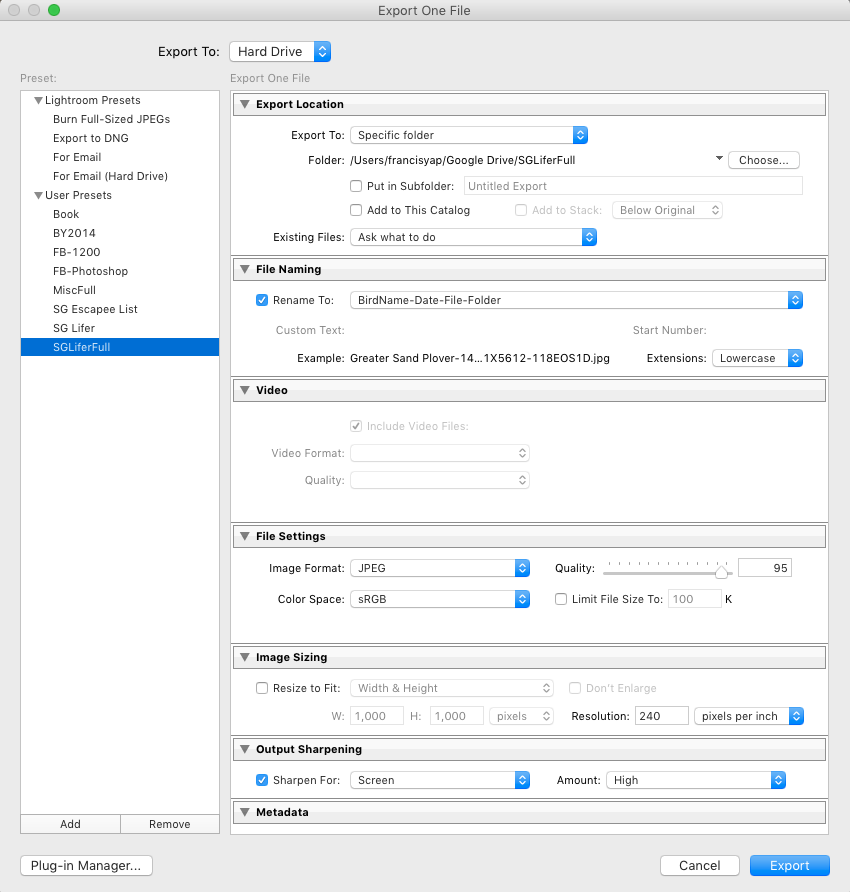The height and width of the screenshot is (892, 850).
Task: Open the Image Format dropdown
Action: (439, 568)
